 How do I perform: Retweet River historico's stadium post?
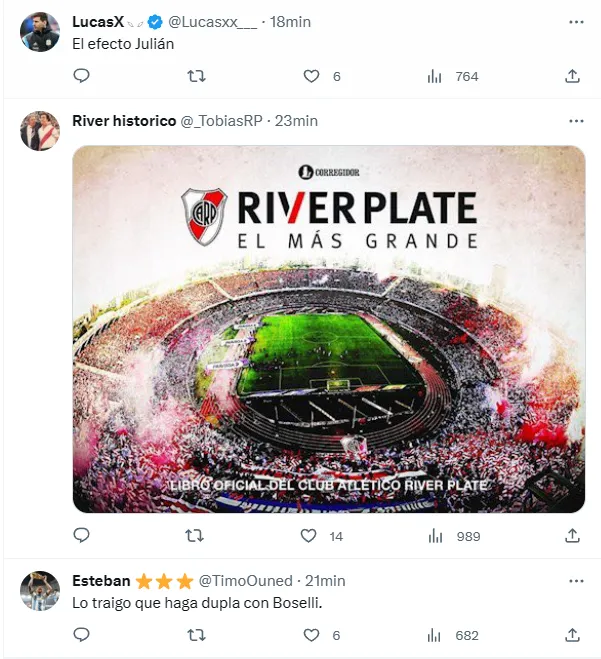(197, 536)
